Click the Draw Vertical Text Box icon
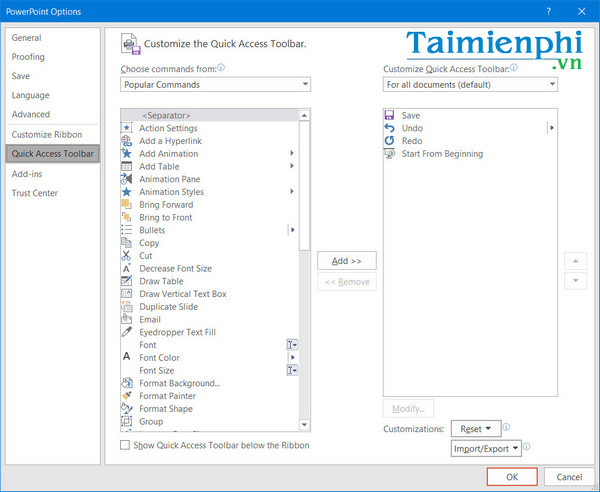Image resolution: width=600 pixels, height=492 pixels. [x=127, y=293]
